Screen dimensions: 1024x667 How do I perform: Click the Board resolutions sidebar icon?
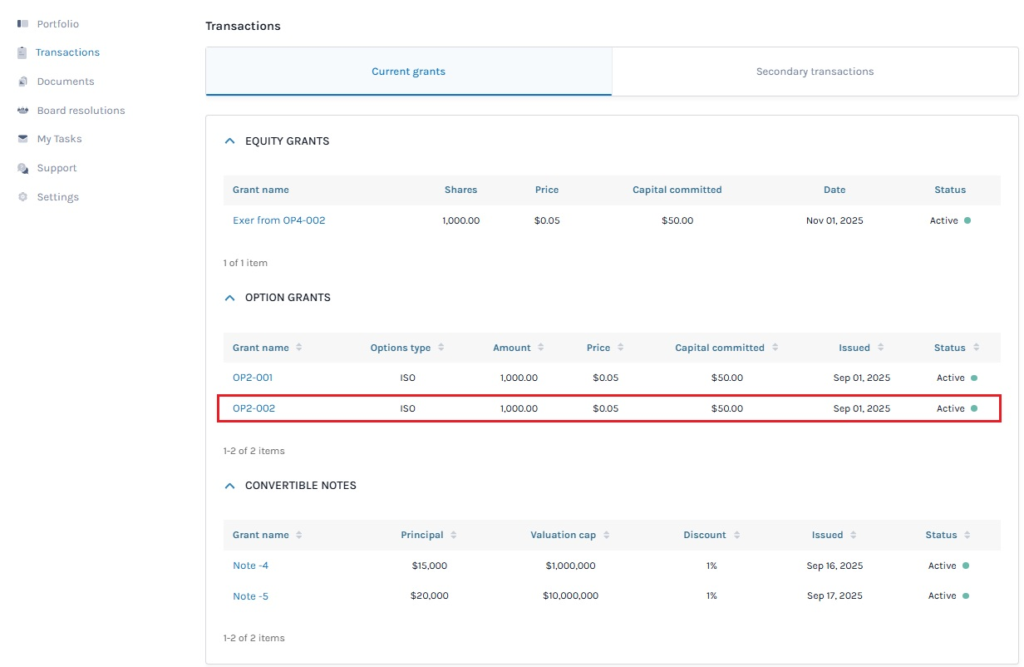point(23,111)
